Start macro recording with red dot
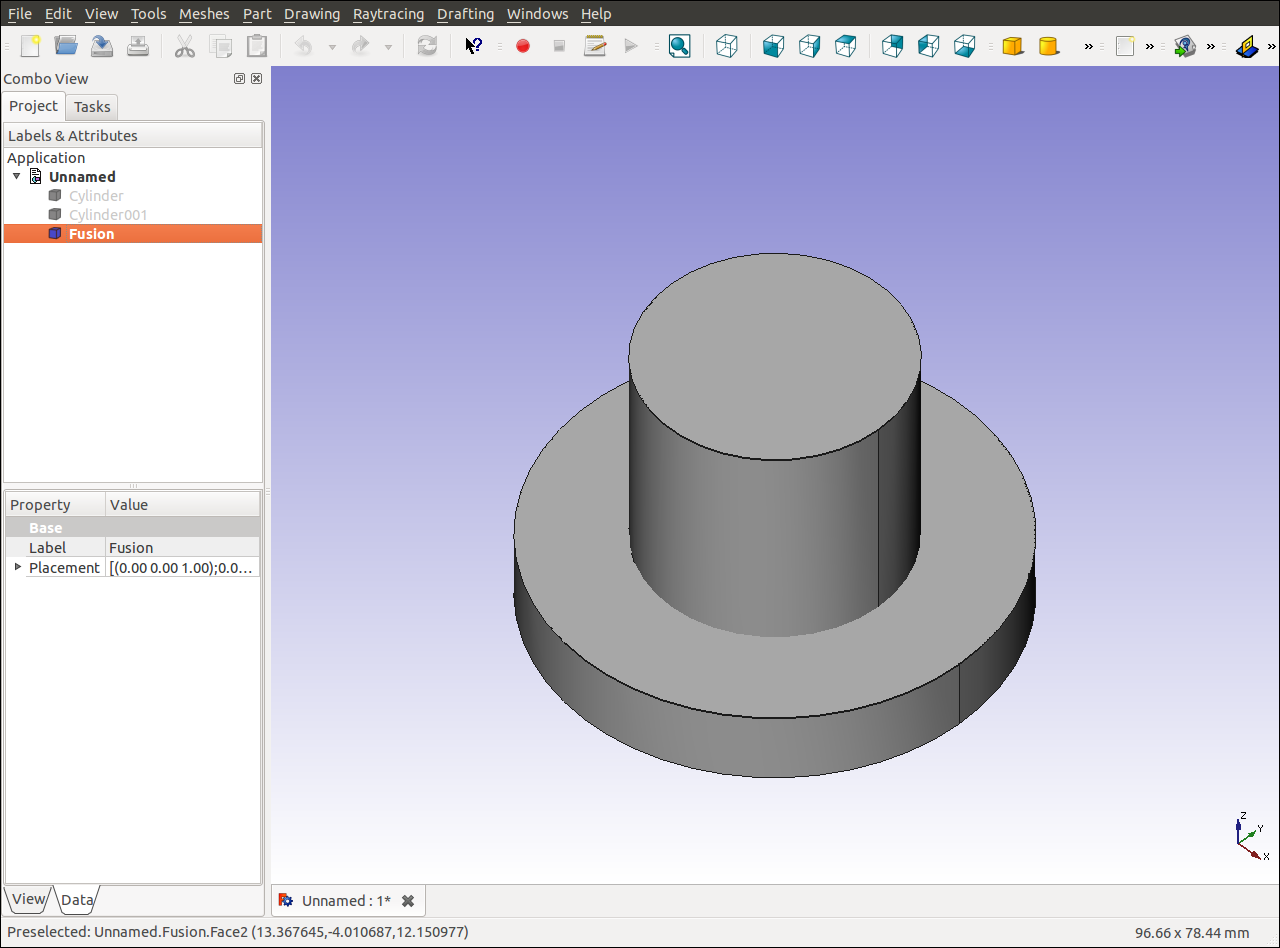This screenshot has width=1280, height=948. (x=522, y=46)
